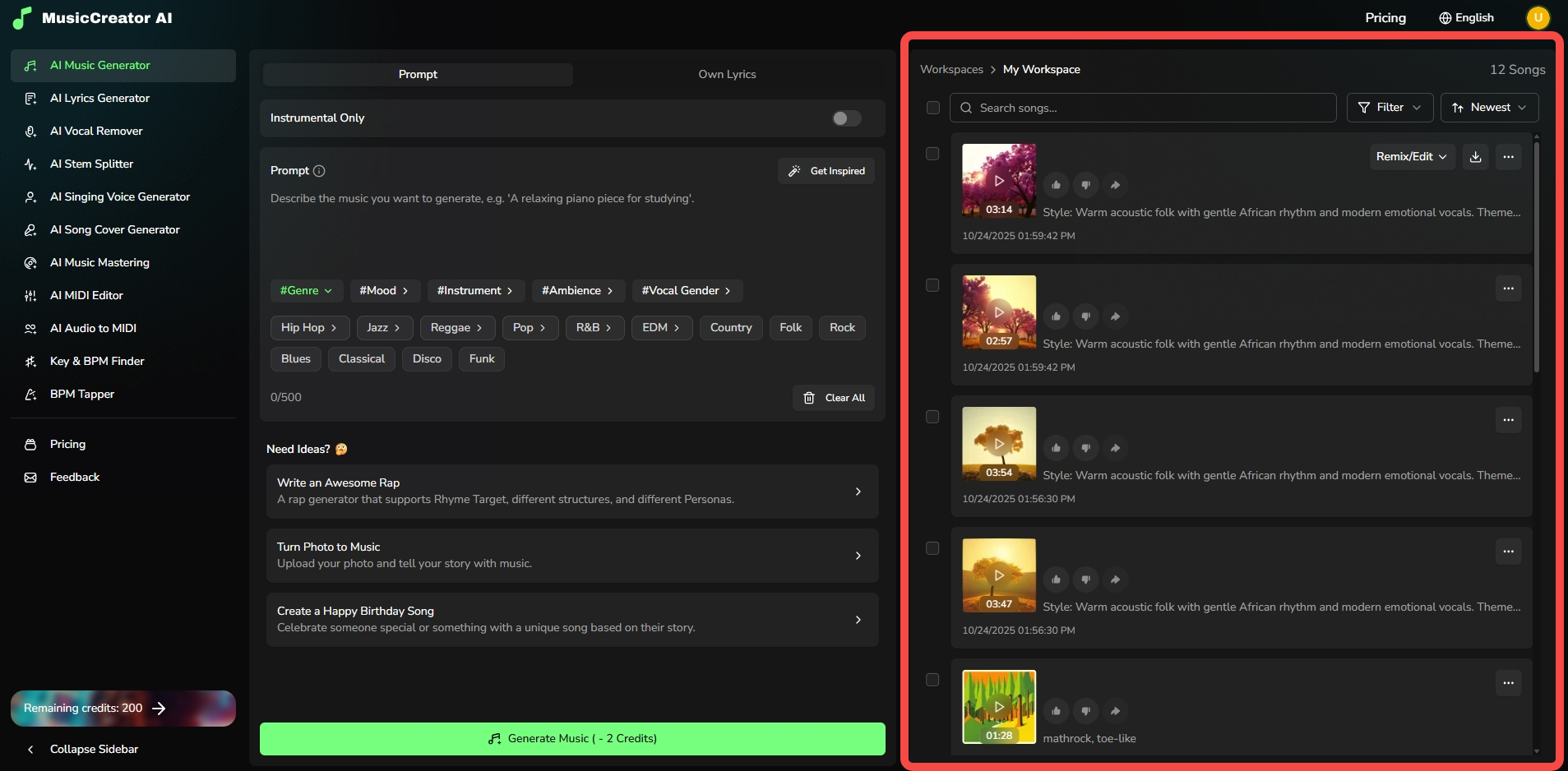Open the Newest sort order dropdown
1568x771 pixels.
click(1489, 107)
